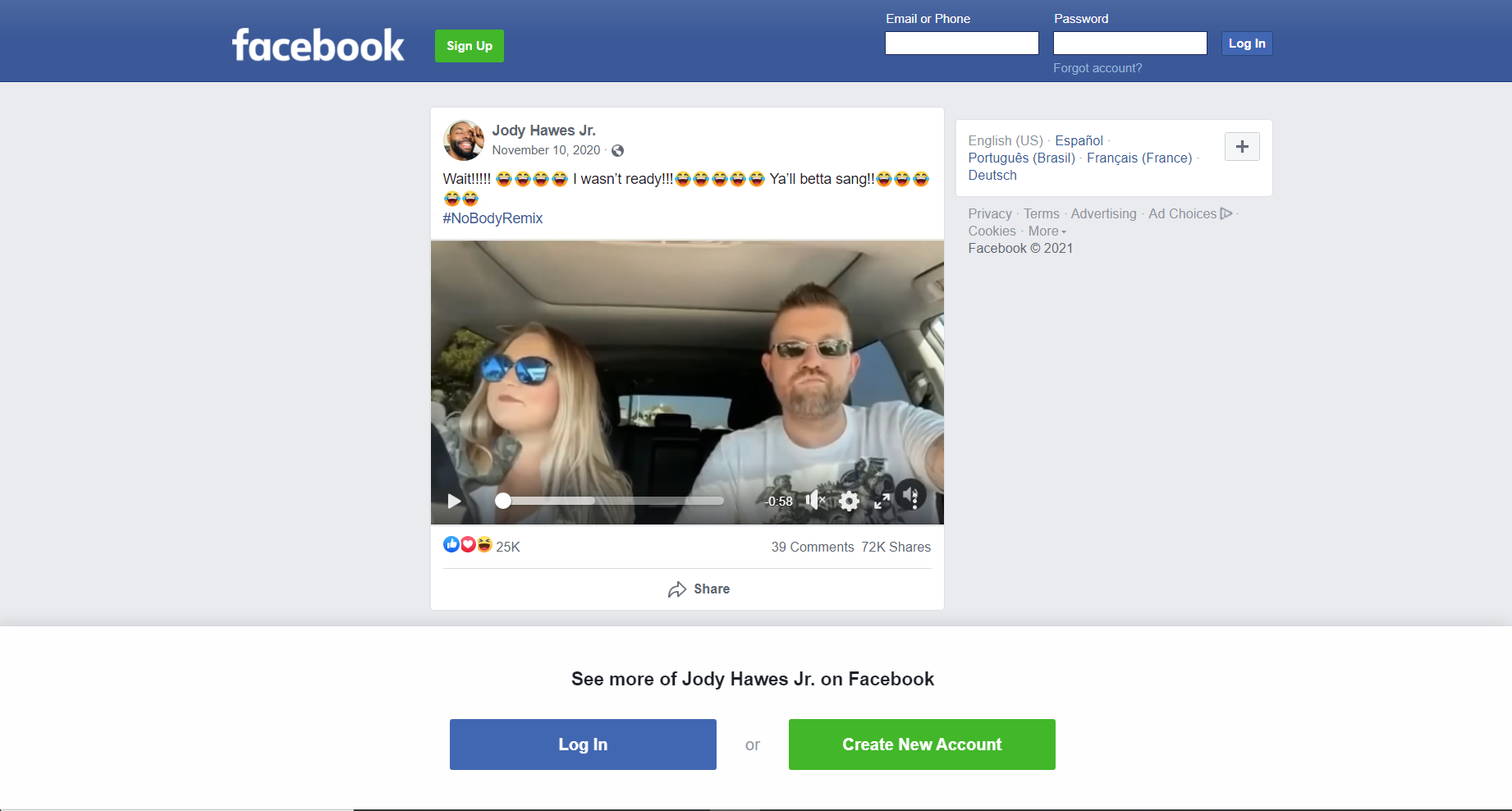Image resolution: width=1512 pixels, height=811 pixels.
Task: Play the video in the post
Action: pos(454,501)
